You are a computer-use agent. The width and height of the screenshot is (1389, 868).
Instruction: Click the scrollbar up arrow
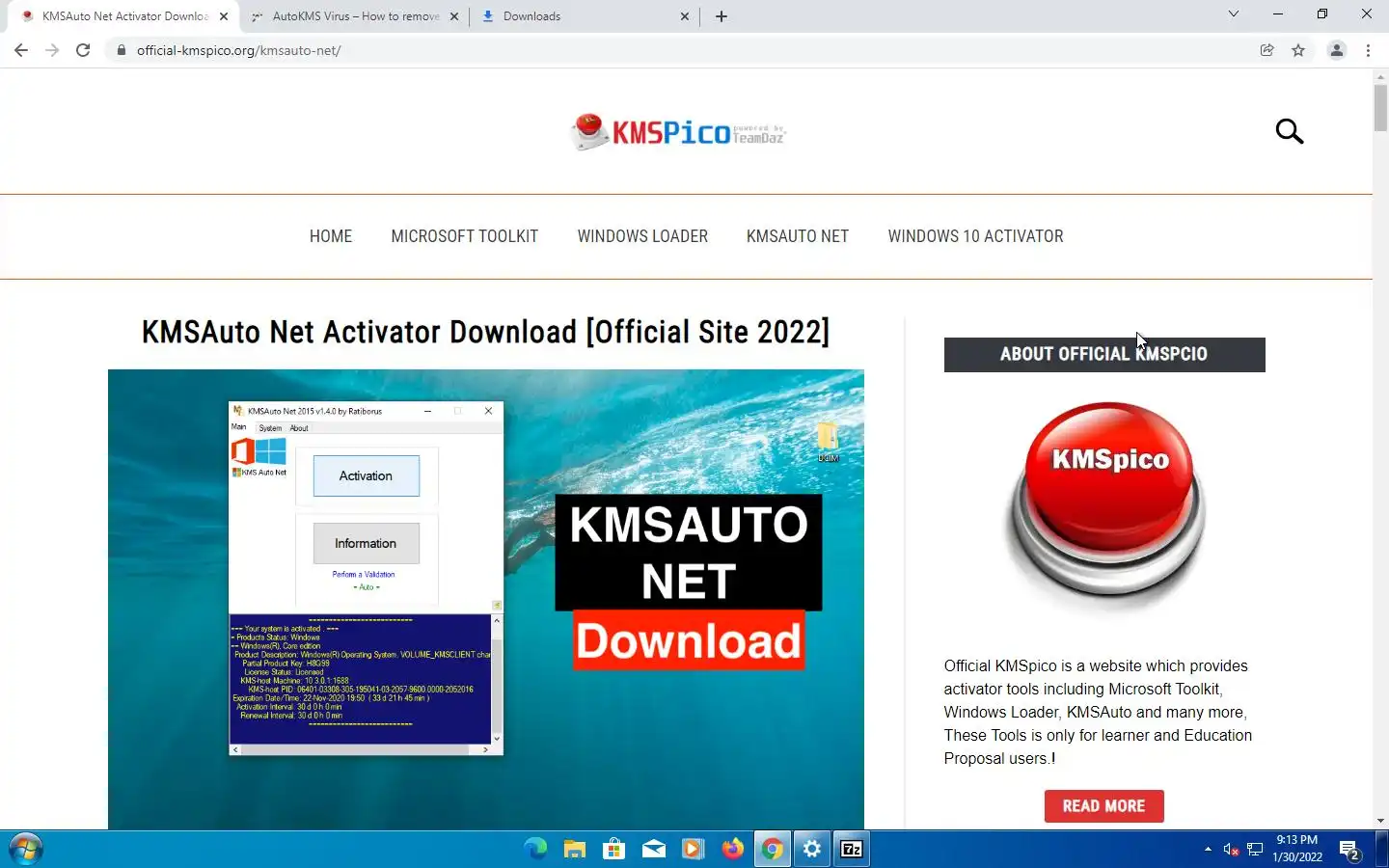tap(1380, 75)
